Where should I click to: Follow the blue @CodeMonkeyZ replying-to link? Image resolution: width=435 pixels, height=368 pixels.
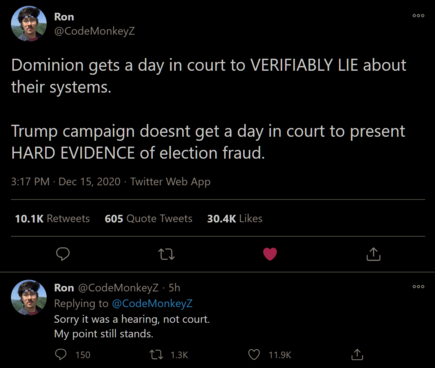pyautogui.click(x=152, y=303)
